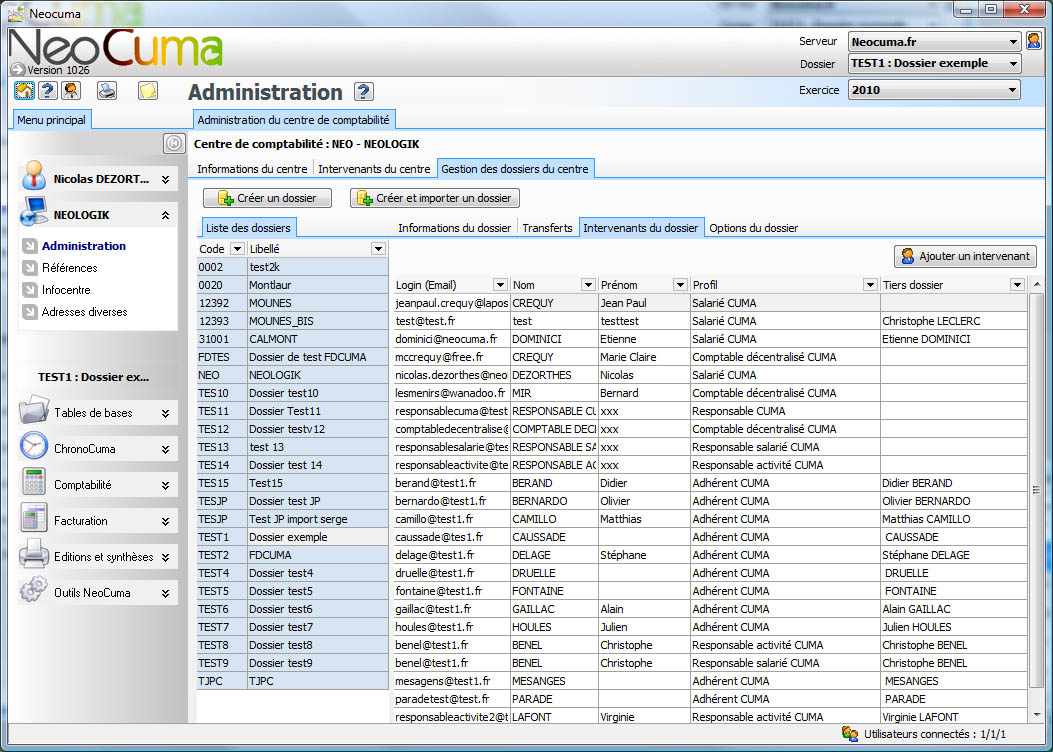Open the Informations du dossier tab
Image resolution: width=1053 pixels, height=752 pixels.
[x=455, y=228]
